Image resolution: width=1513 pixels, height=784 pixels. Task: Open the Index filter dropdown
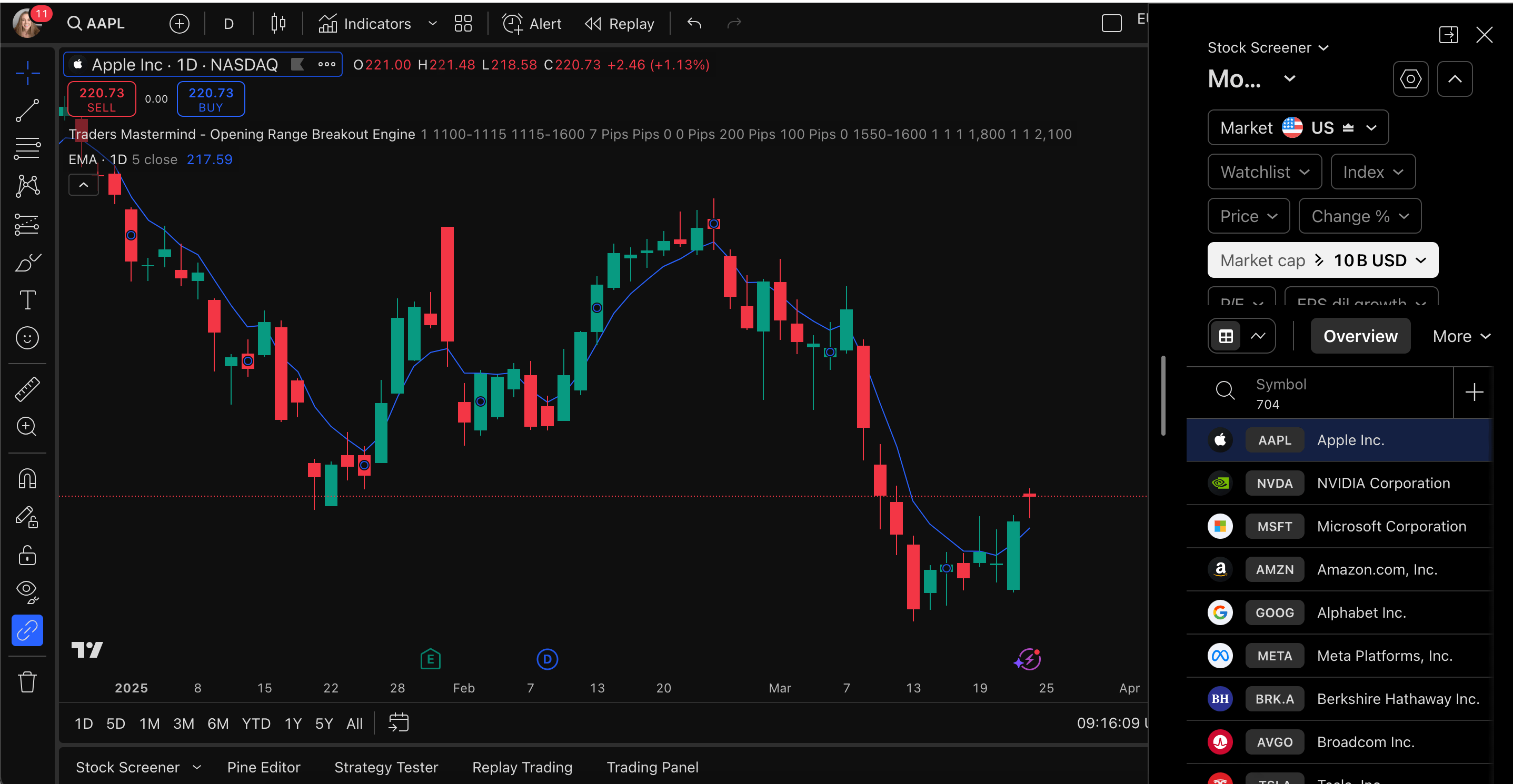pos(1373,172)
